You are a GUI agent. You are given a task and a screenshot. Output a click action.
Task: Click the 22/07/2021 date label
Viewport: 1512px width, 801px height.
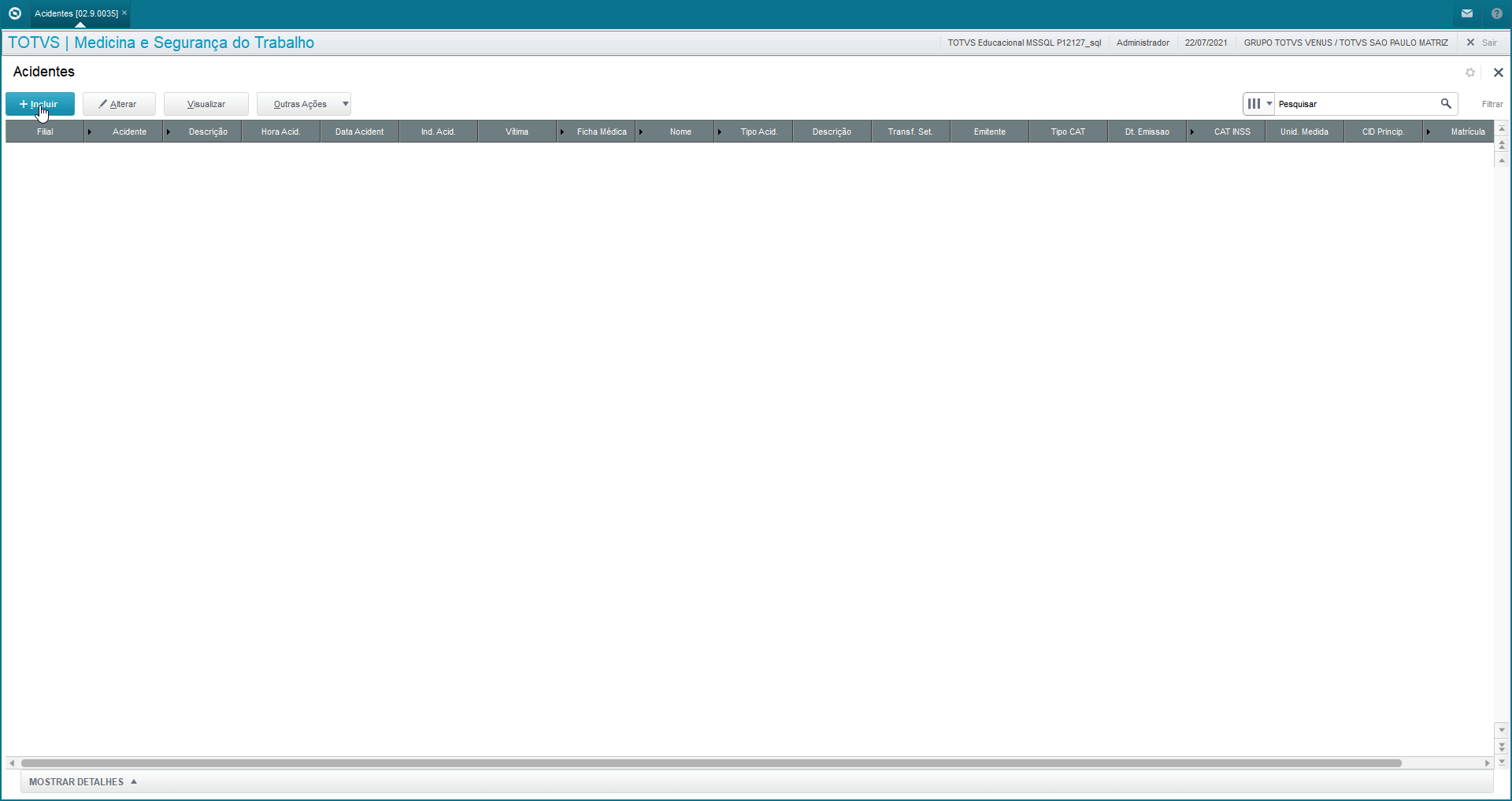pos(1206,43)
